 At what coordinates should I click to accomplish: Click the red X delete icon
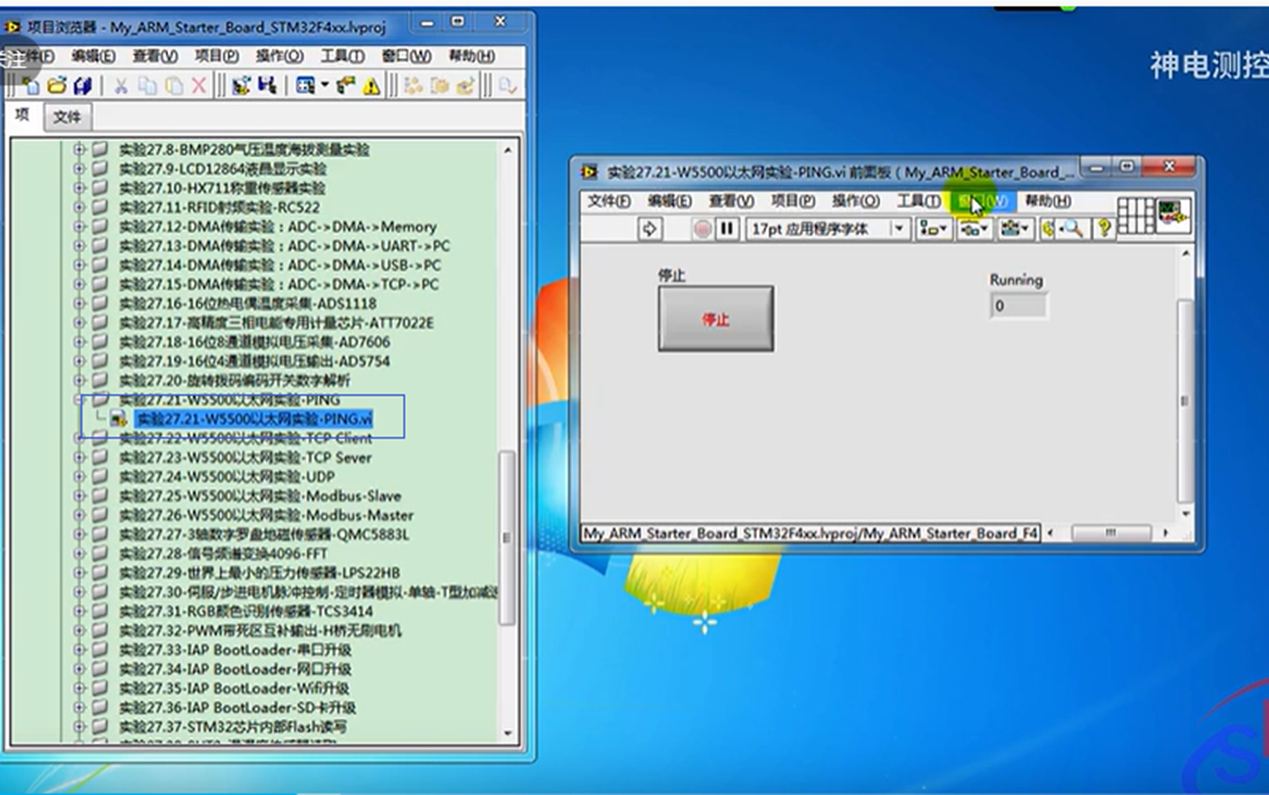198,86
